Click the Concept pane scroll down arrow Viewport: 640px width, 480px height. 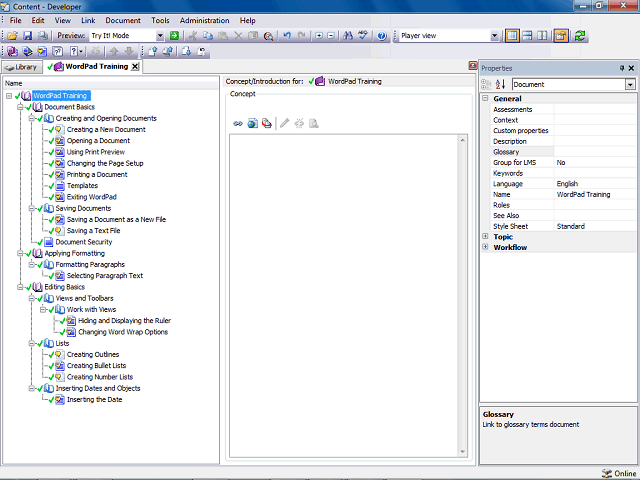pos(462,451)
